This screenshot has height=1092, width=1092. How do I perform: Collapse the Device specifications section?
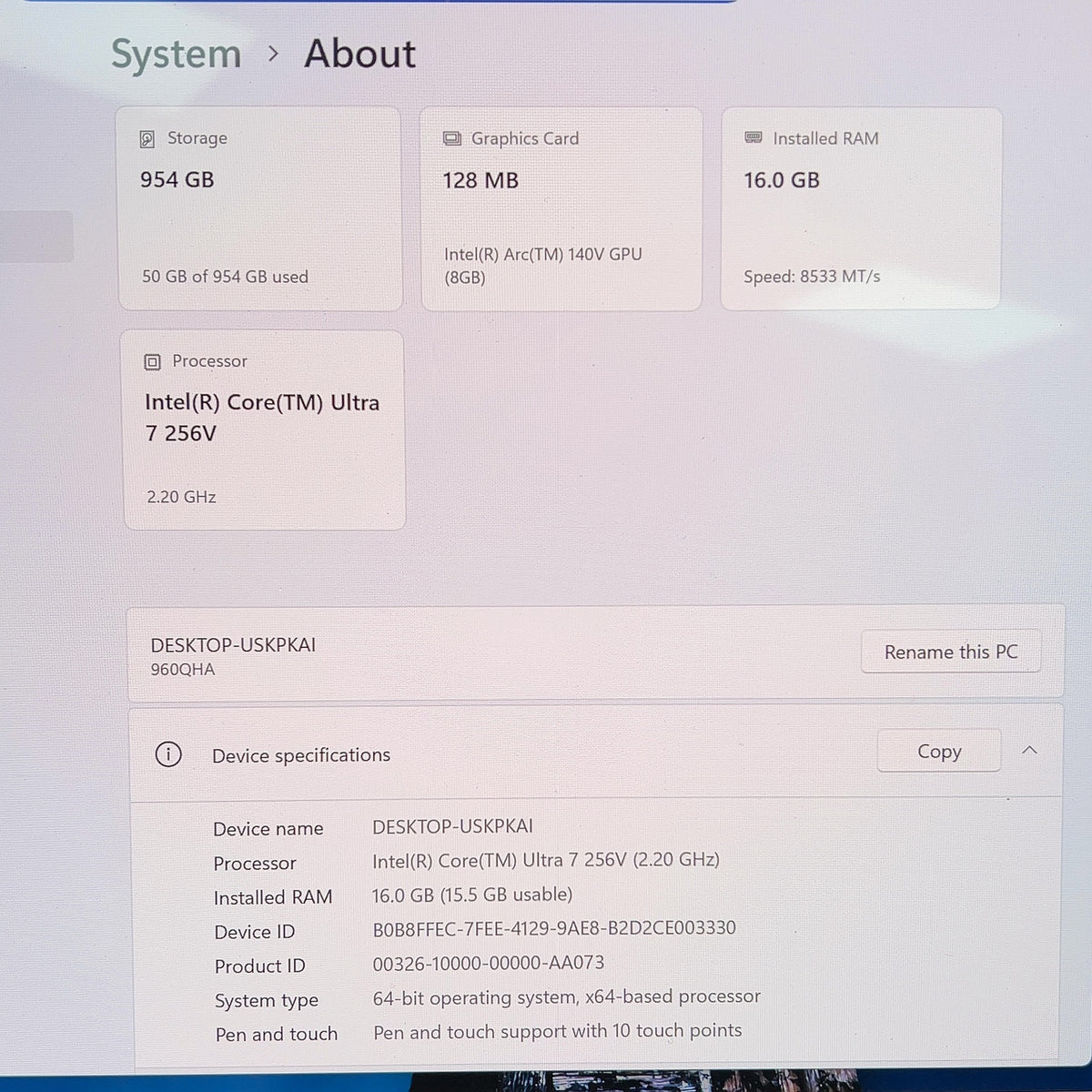coord(1029,751)
